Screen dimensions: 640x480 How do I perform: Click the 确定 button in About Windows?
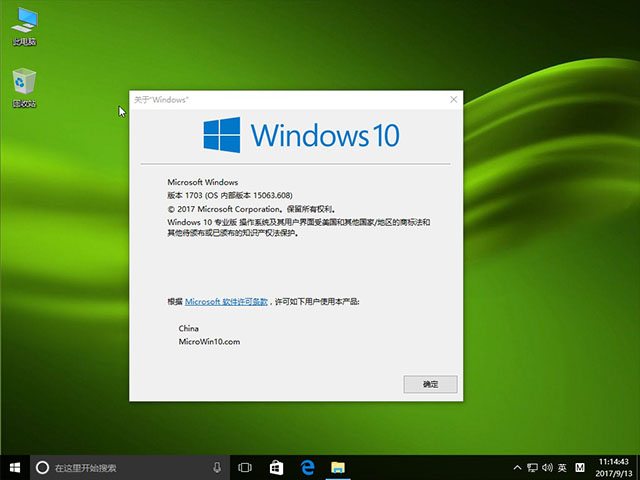[430, 384]
